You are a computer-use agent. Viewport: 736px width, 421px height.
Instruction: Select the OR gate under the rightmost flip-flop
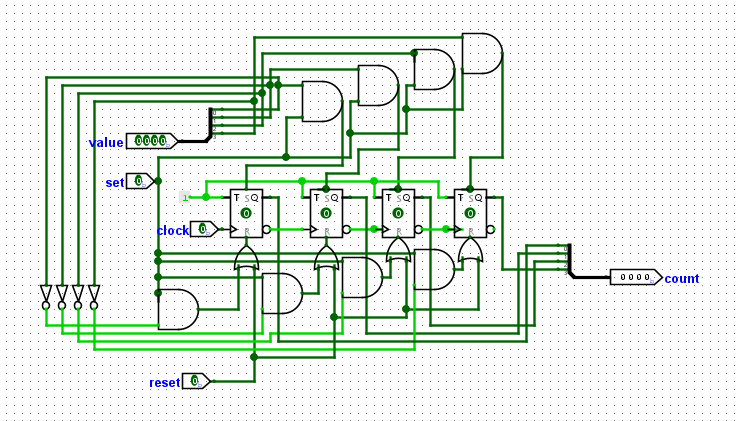pos(470,250)
